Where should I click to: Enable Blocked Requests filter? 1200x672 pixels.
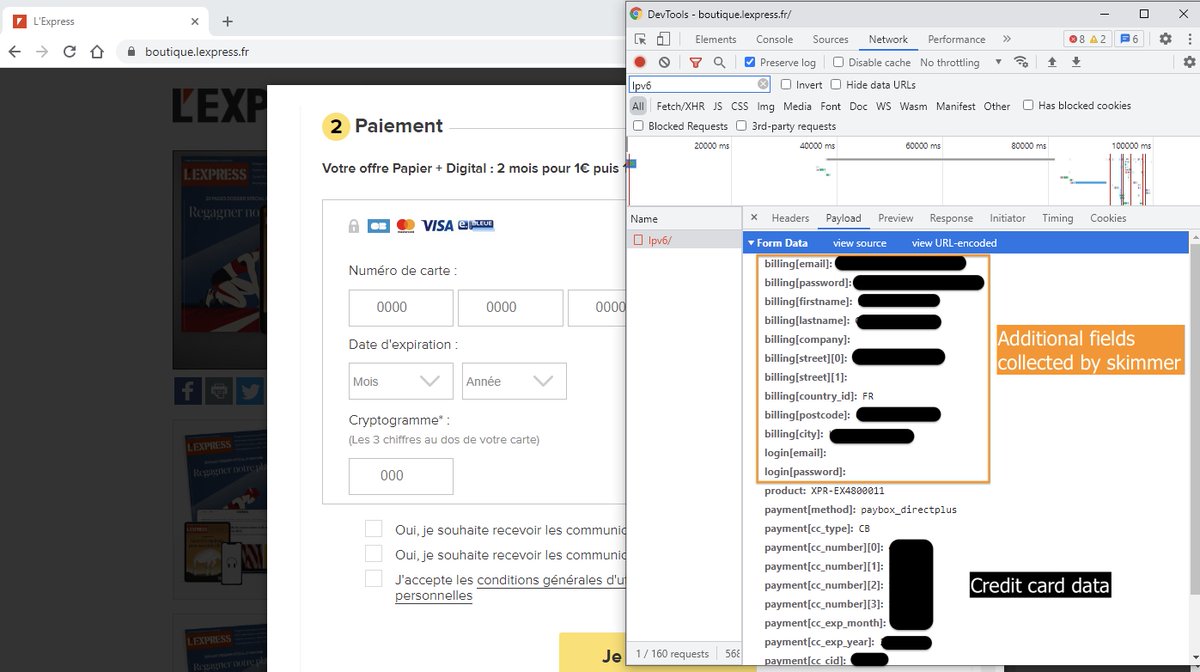[638, 126]
